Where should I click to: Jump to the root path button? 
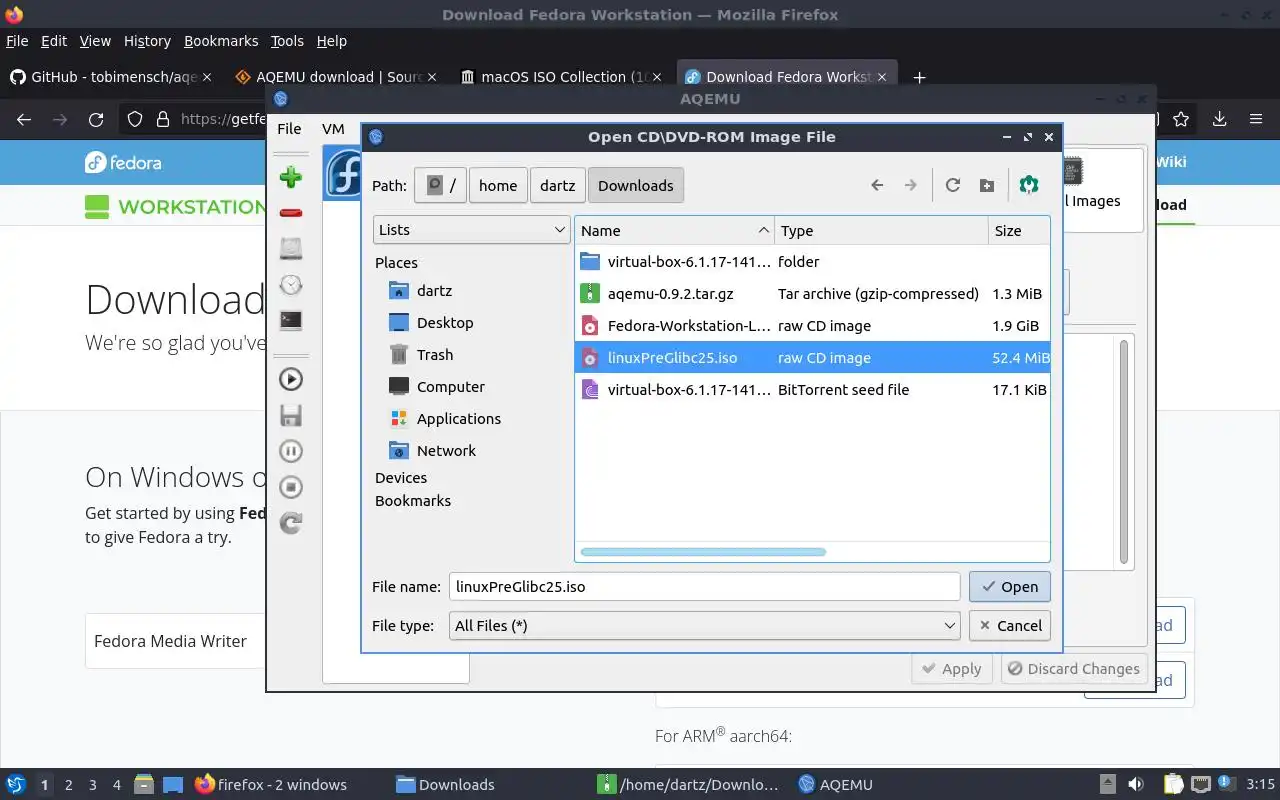coord(440,185)
